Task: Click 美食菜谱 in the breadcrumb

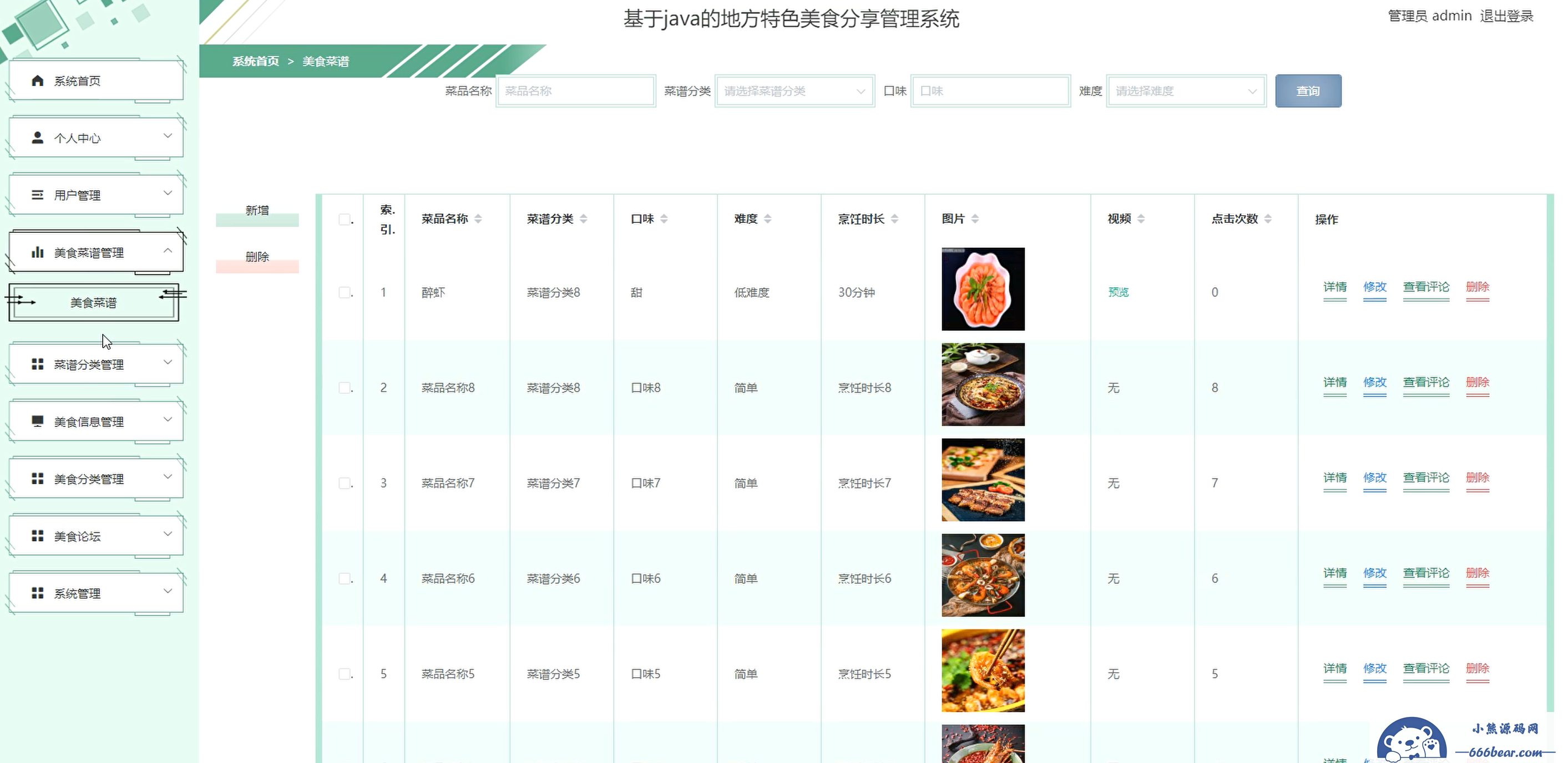Action: [326, 62]
